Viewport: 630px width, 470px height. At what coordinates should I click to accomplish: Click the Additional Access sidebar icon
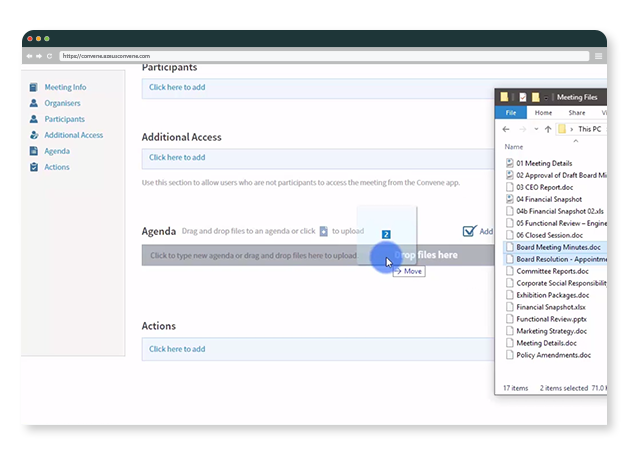(x=34, y=135)
